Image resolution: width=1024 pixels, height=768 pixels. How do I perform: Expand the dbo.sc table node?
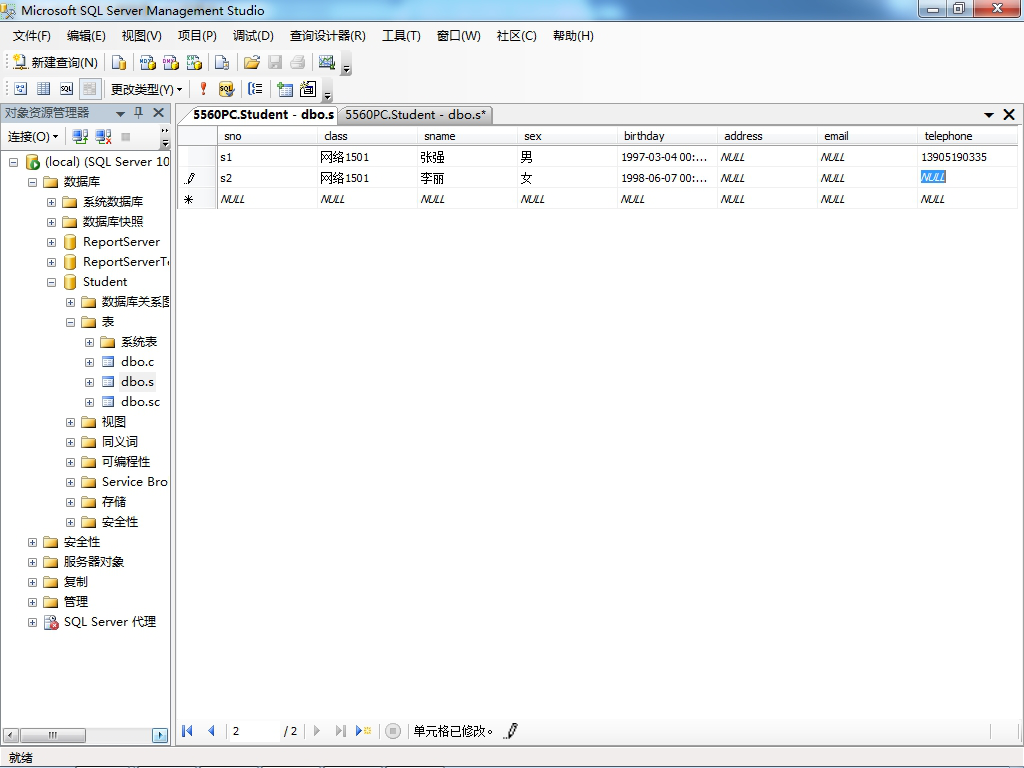(89, 402)
